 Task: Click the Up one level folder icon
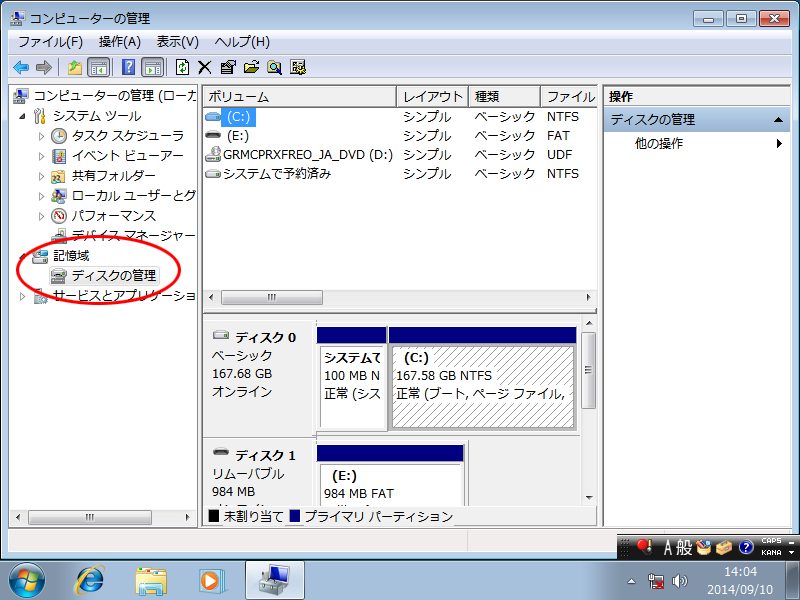point(74,67)
